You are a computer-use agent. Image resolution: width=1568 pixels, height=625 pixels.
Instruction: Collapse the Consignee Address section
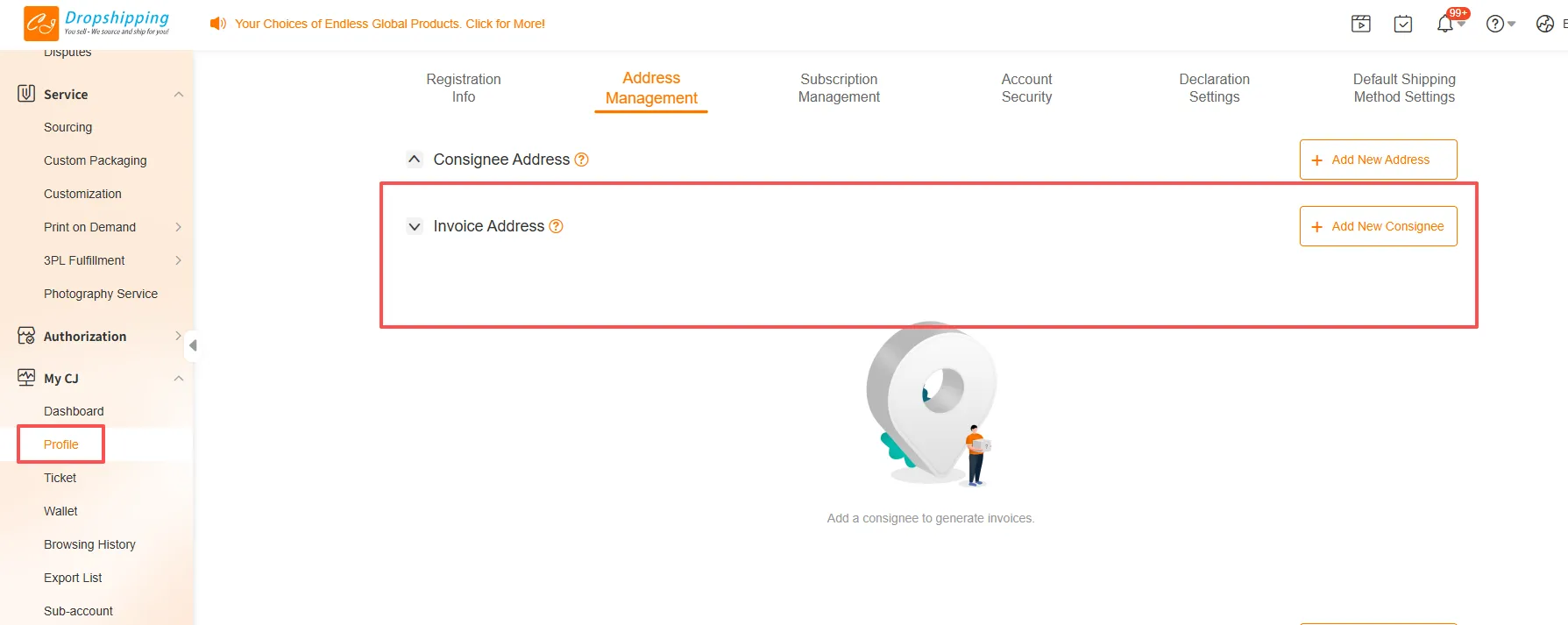(415, 160)
